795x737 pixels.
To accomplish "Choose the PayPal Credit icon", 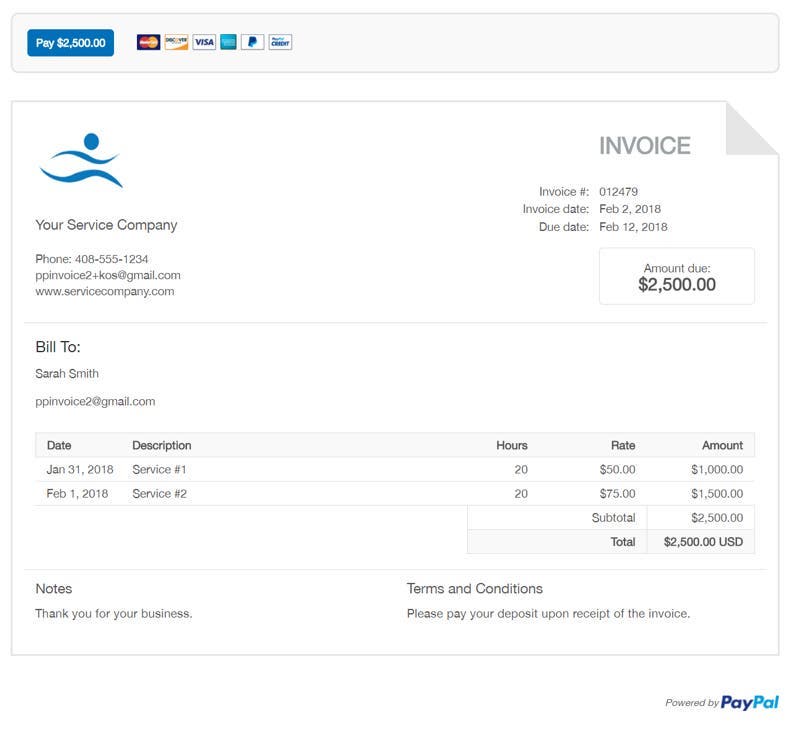I will point(280,42).
